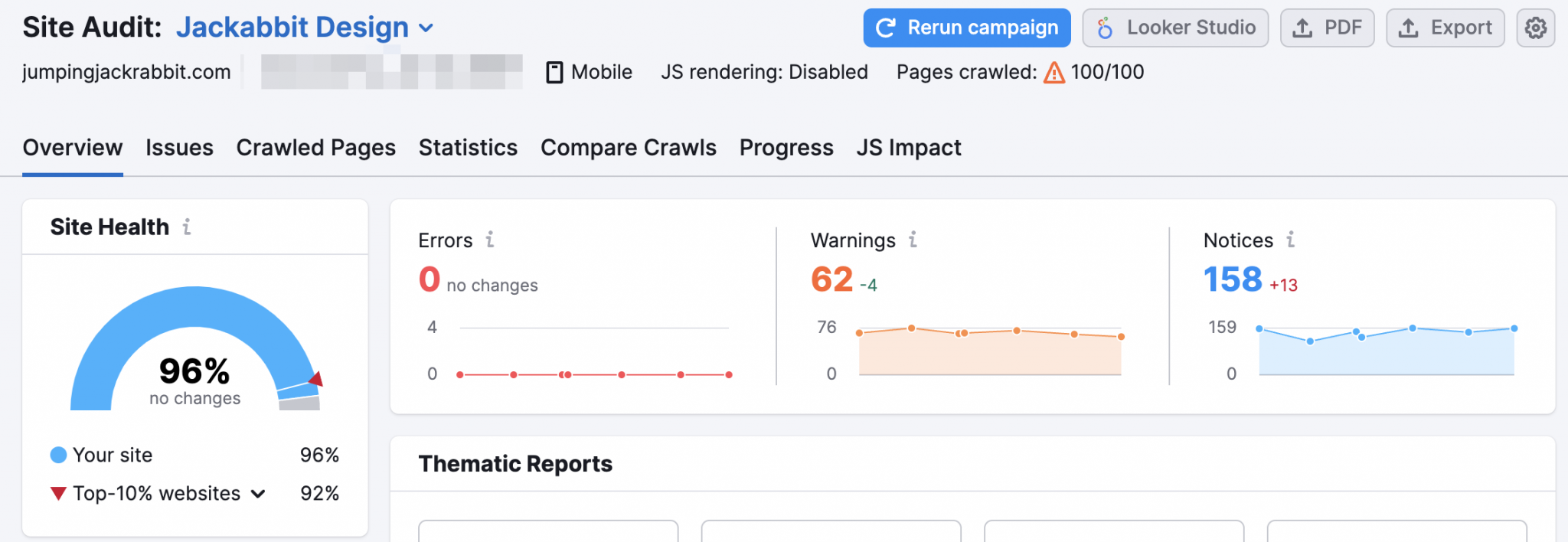Click the Mobile device icon

pos(554,71)
